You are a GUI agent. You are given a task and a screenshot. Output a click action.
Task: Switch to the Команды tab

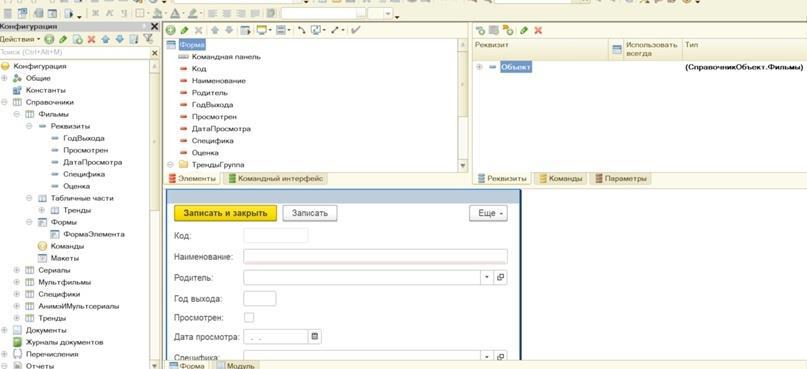coord(560,179)
